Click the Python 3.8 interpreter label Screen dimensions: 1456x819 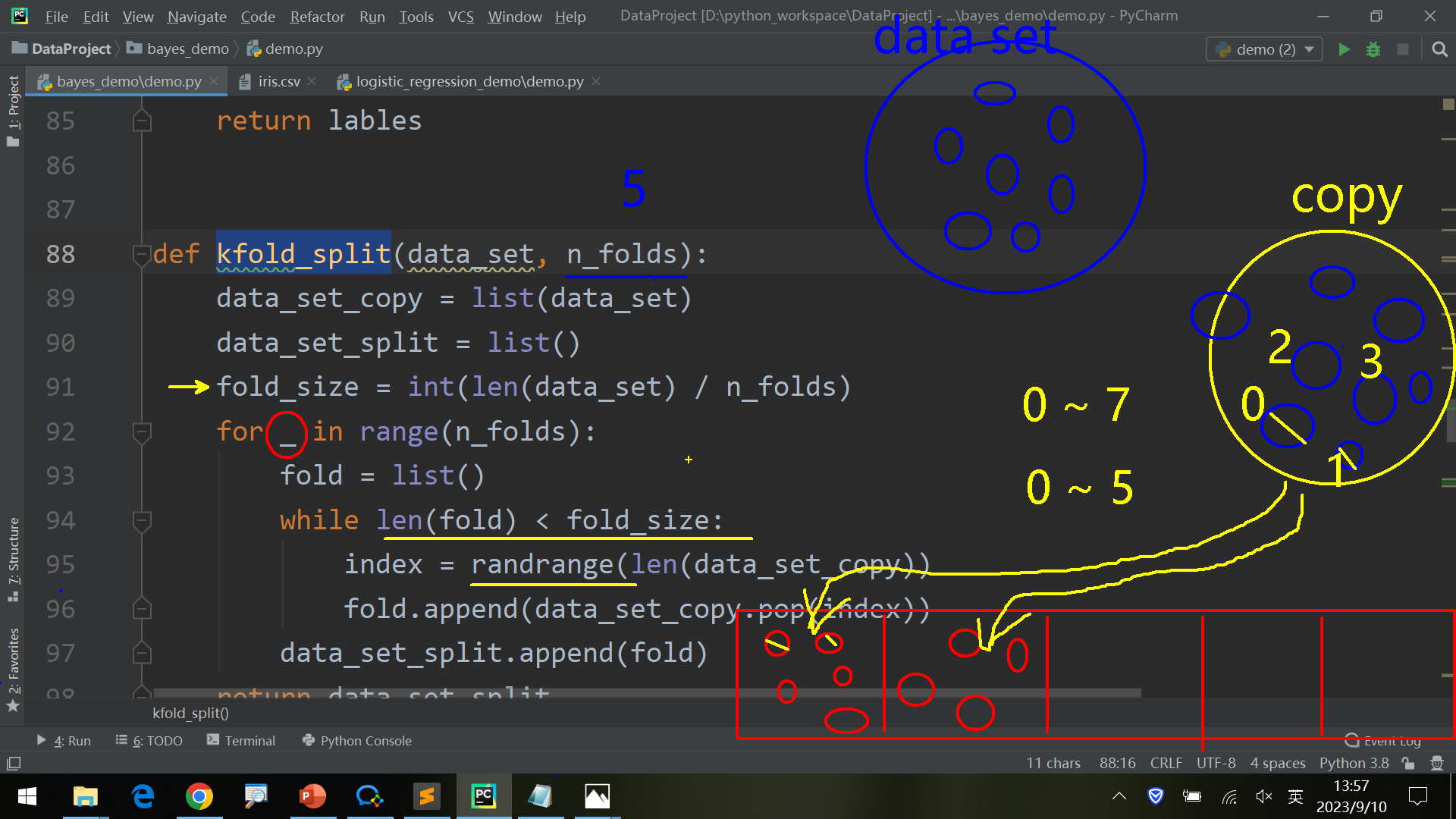1354,763
